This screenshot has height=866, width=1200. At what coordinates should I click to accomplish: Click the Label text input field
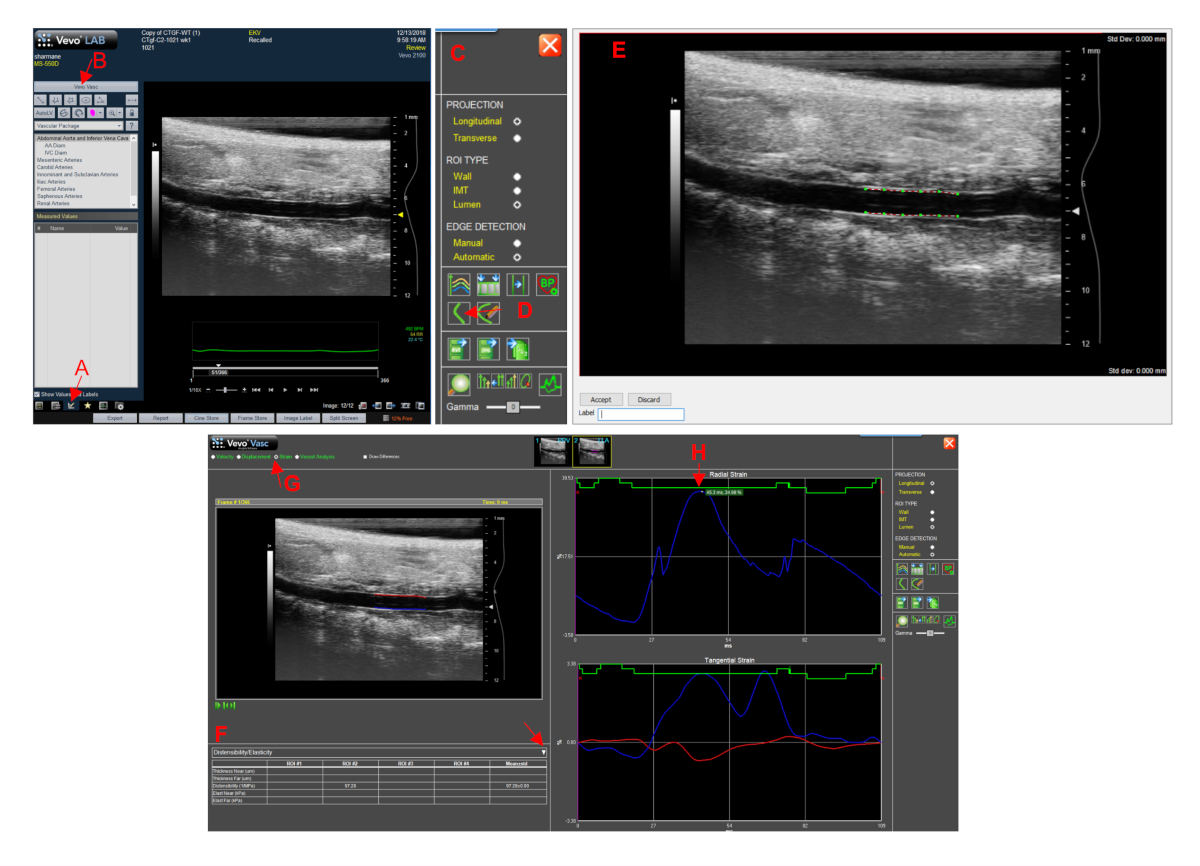(641, 414)
